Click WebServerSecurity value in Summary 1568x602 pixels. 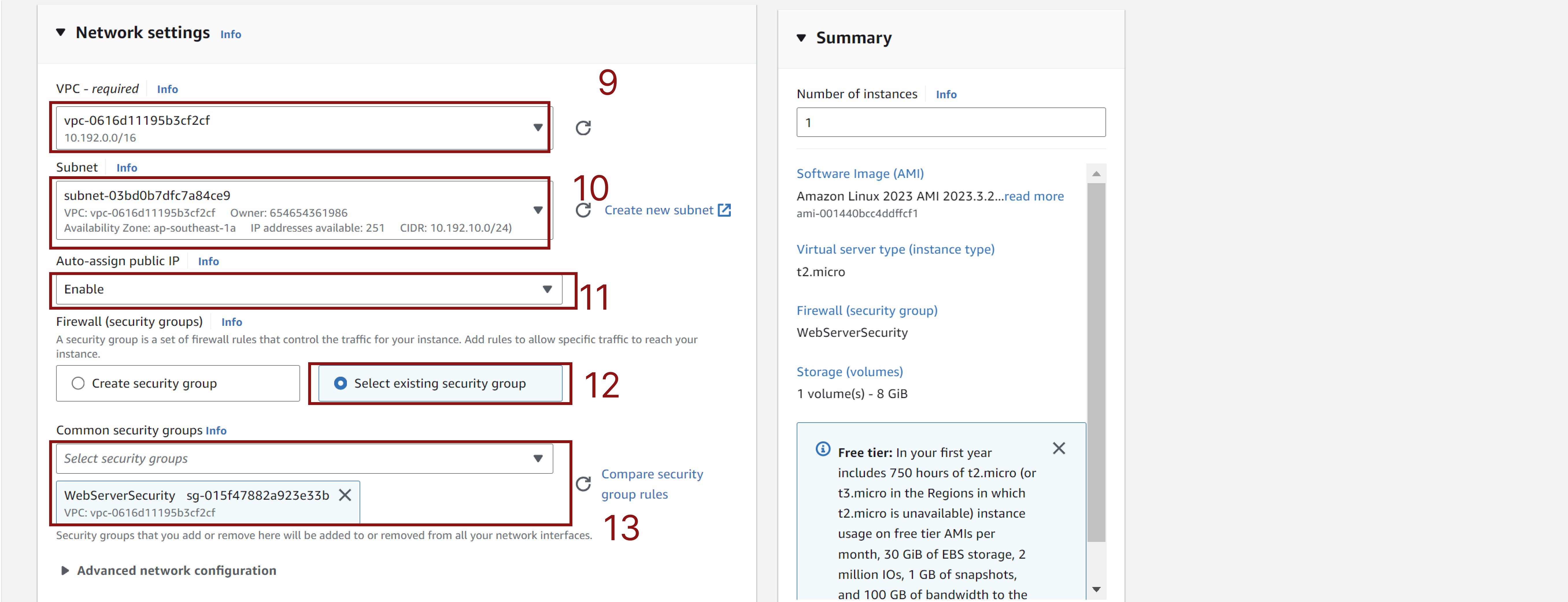[852, 332]
